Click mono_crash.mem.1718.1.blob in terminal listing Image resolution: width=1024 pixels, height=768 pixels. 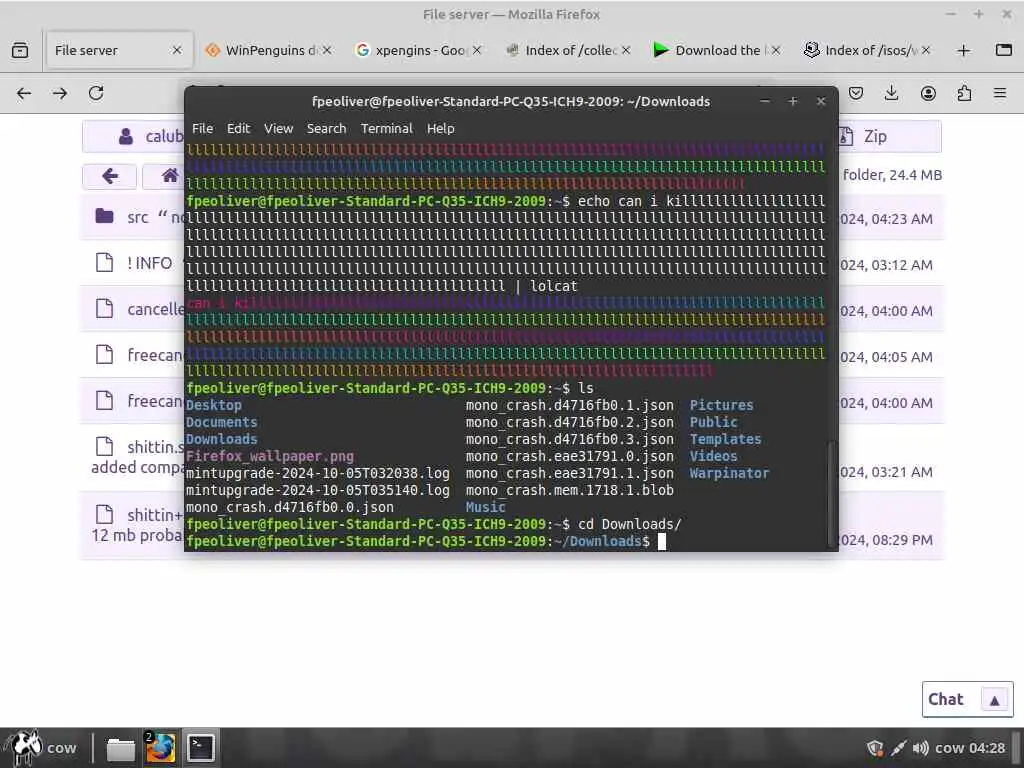(x=569, y=490)
